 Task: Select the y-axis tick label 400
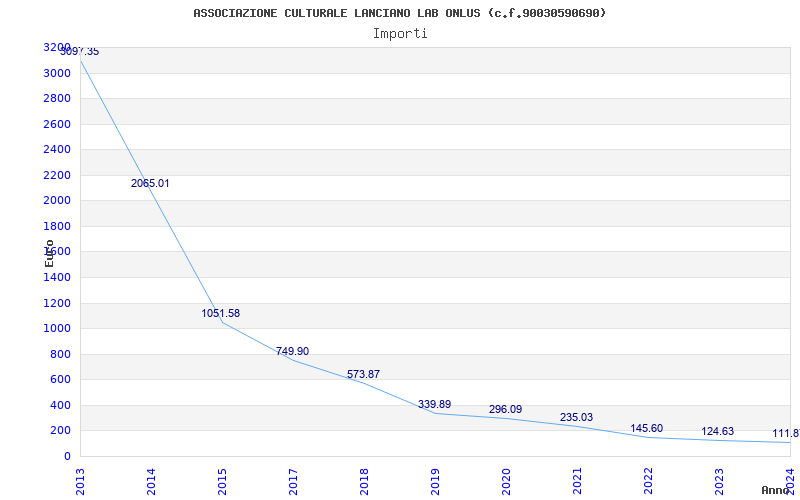(61, 406)
